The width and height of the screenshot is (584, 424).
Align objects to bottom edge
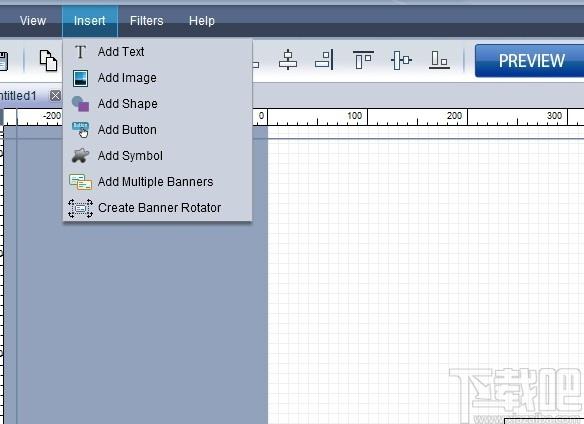click(x=439, y=60)
